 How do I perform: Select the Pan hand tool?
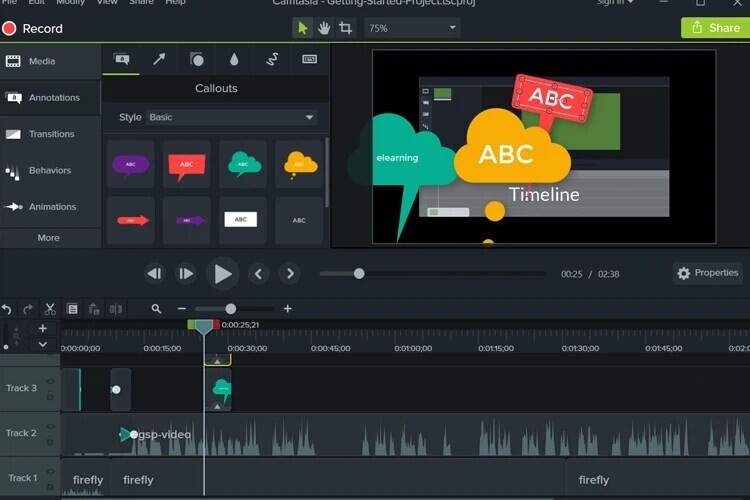[x=324, y=28]
